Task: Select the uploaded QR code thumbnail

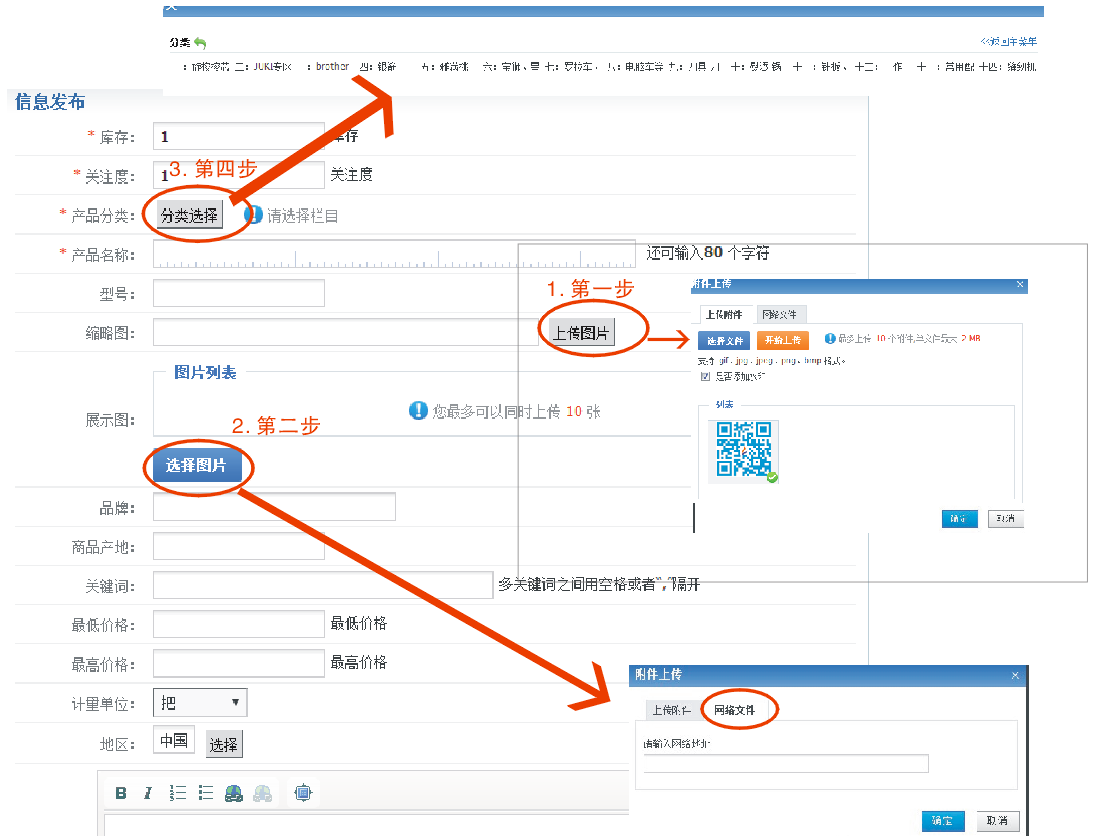Action: [744, 450]
